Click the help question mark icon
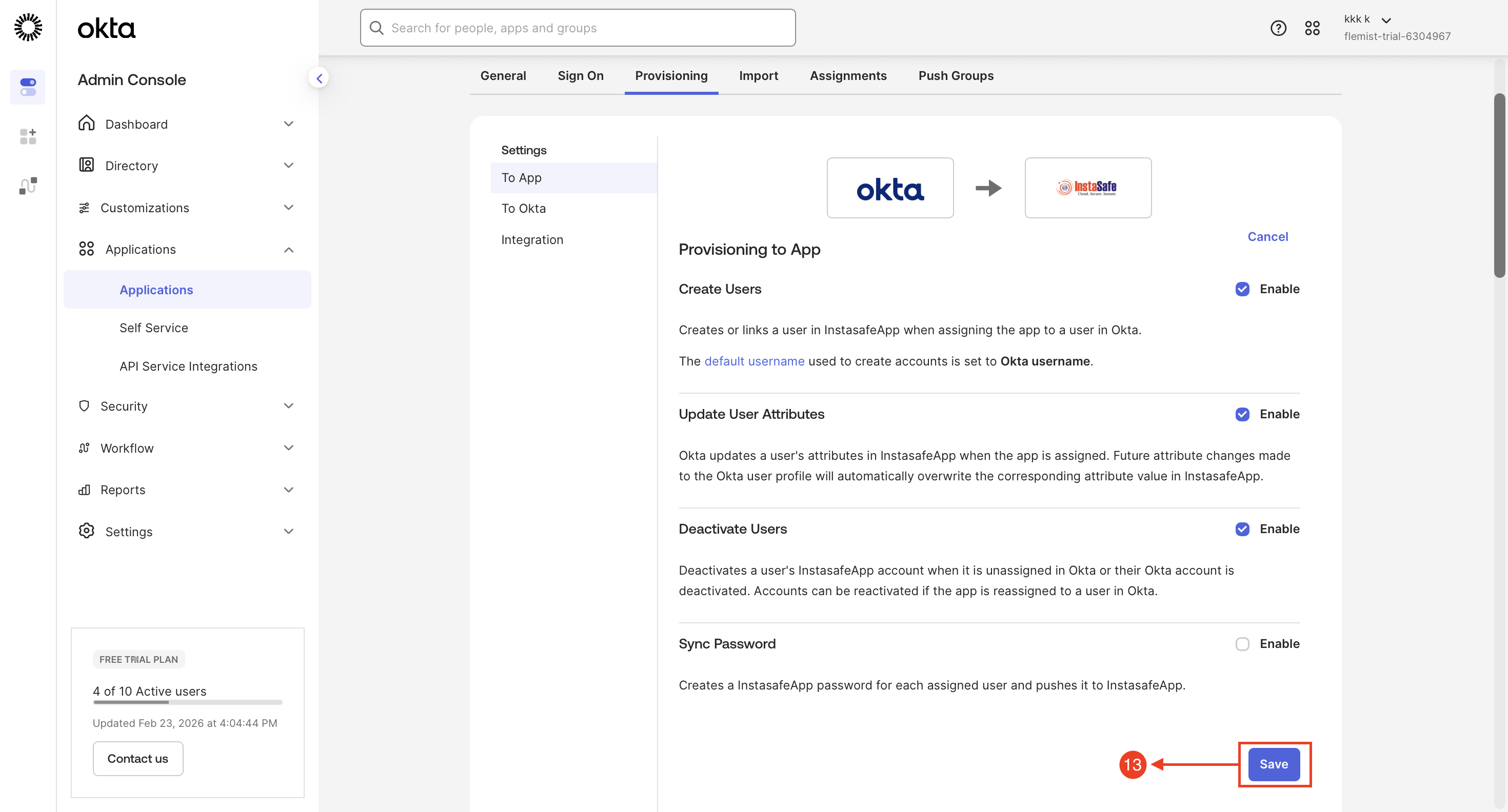Image resolution: width=1508 pixels, height=812 pixels. (x=1278, y=28)
